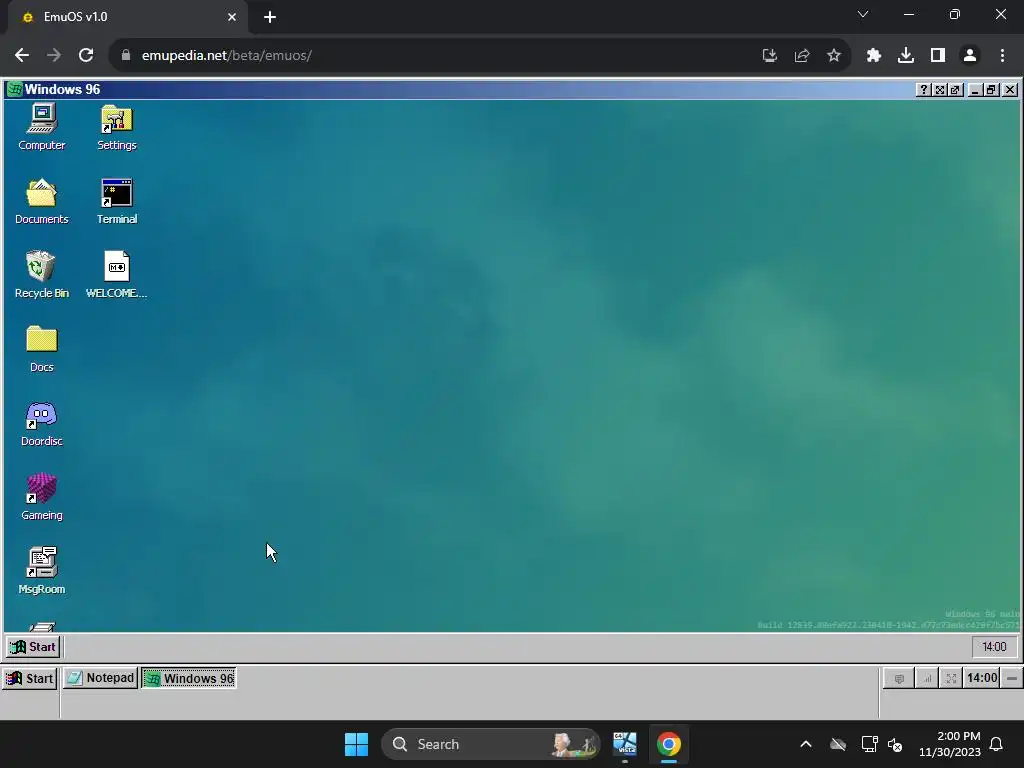Open the Chrome profile avatar menu

[970, 56]
